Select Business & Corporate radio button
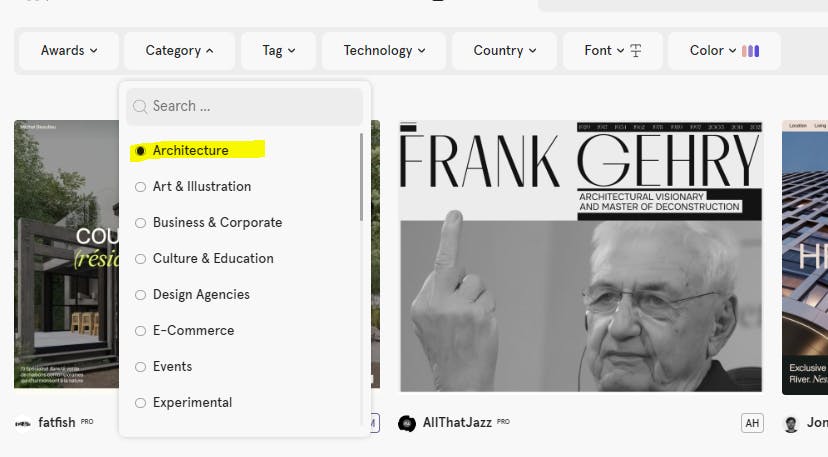This screenshot has width=828, height=457. (x=140, y=223)
